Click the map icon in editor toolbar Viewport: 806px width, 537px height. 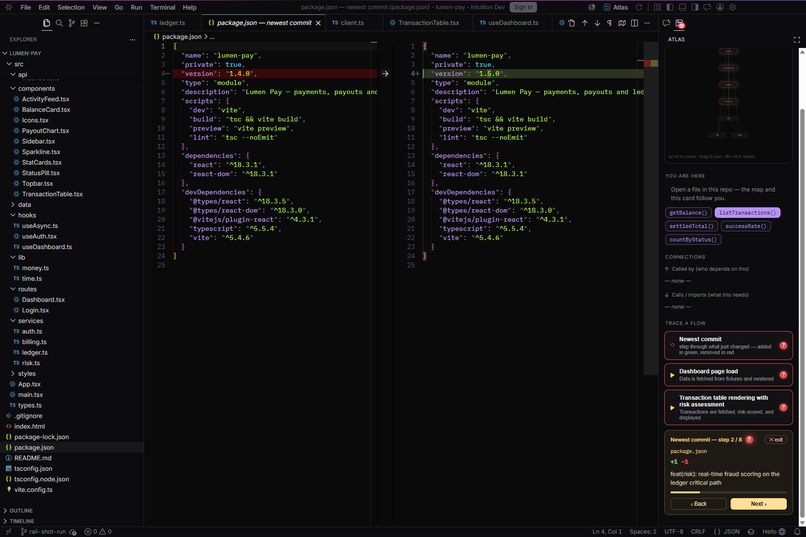point(622,23)
